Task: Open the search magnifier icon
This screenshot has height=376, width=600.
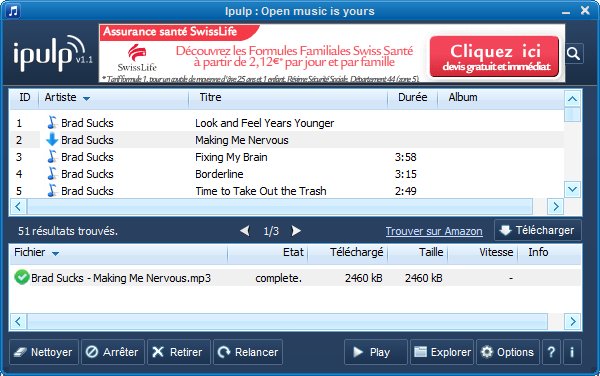Action: 574,53
